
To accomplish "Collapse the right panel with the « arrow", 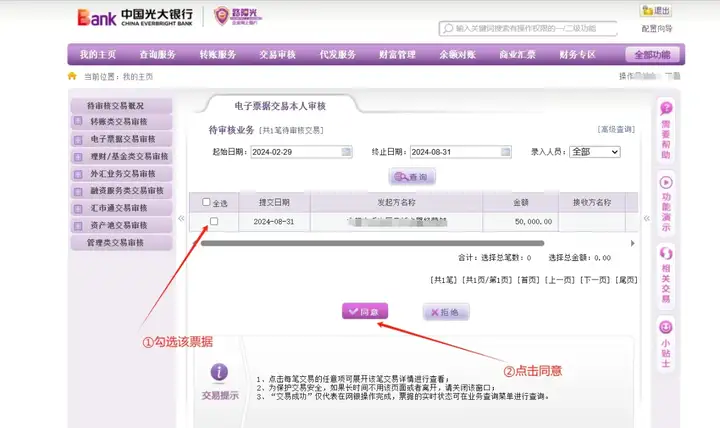I will tap(647, 219).
